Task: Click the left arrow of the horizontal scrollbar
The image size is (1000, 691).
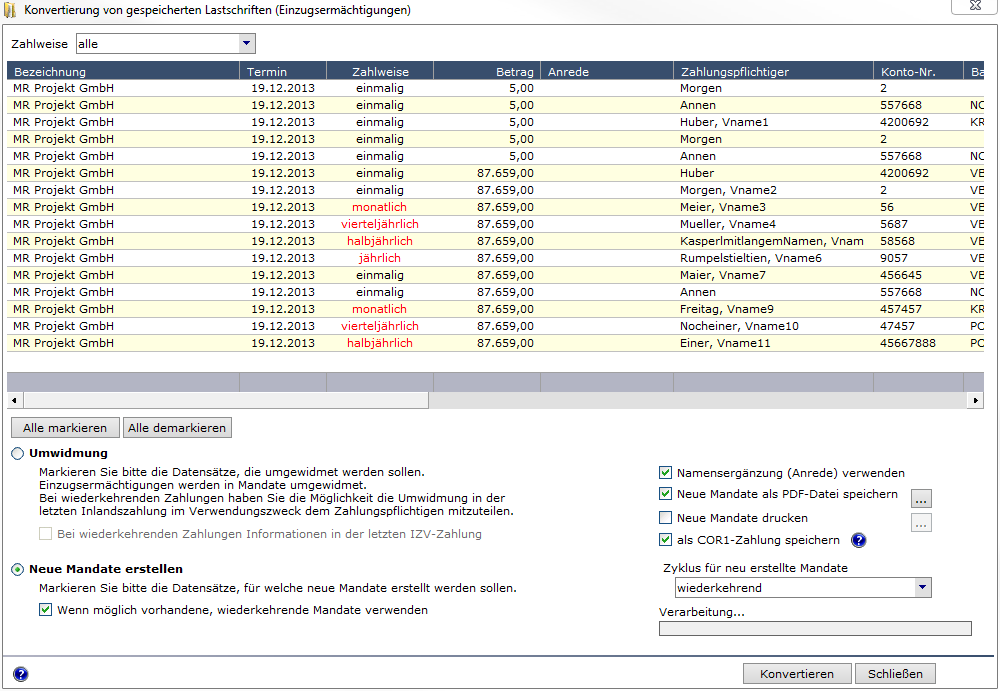Action: 15,401
